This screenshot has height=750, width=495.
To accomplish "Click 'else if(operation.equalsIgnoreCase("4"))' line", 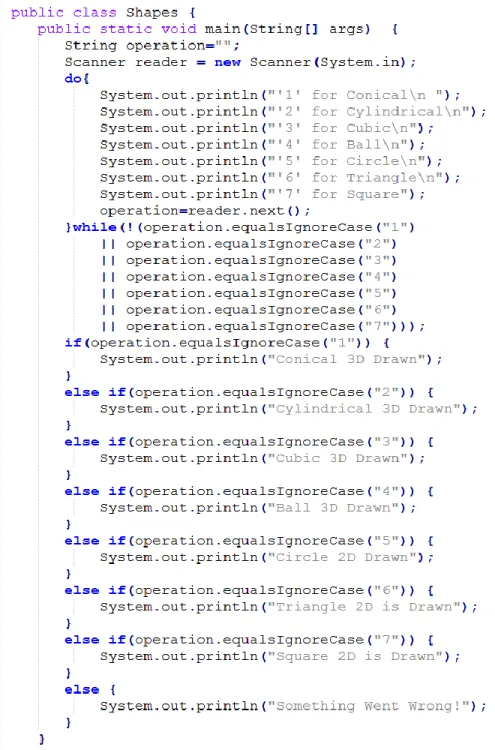I will pos(249,492).
